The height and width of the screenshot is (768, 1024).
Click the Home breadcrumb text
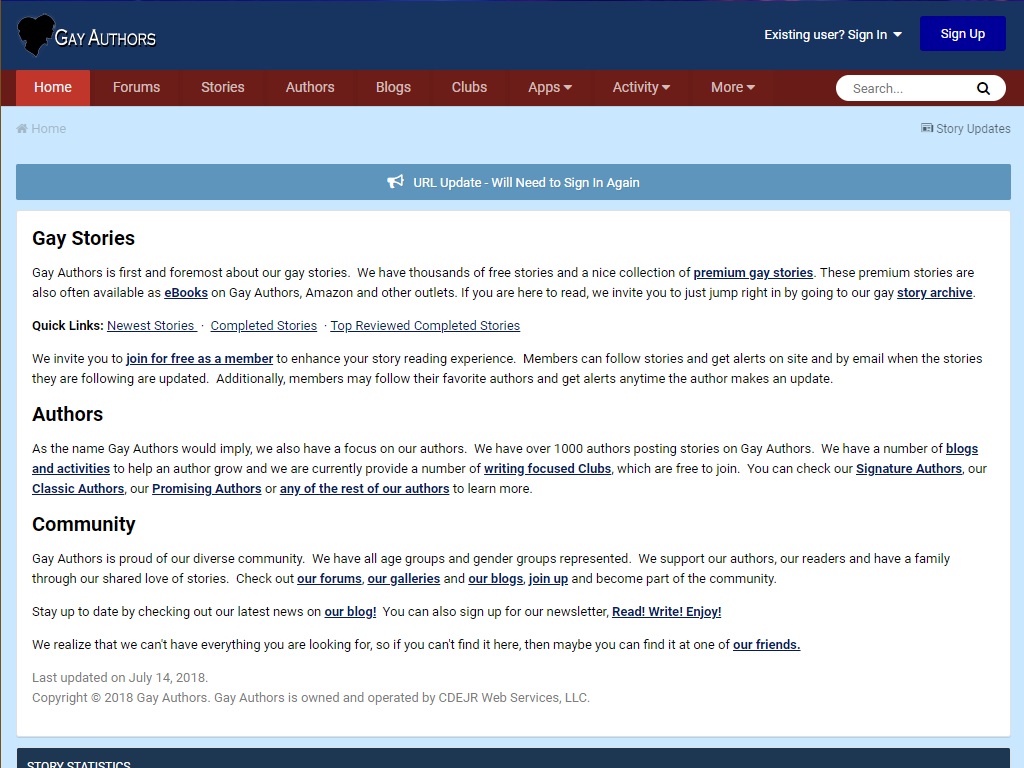point(48,129)
